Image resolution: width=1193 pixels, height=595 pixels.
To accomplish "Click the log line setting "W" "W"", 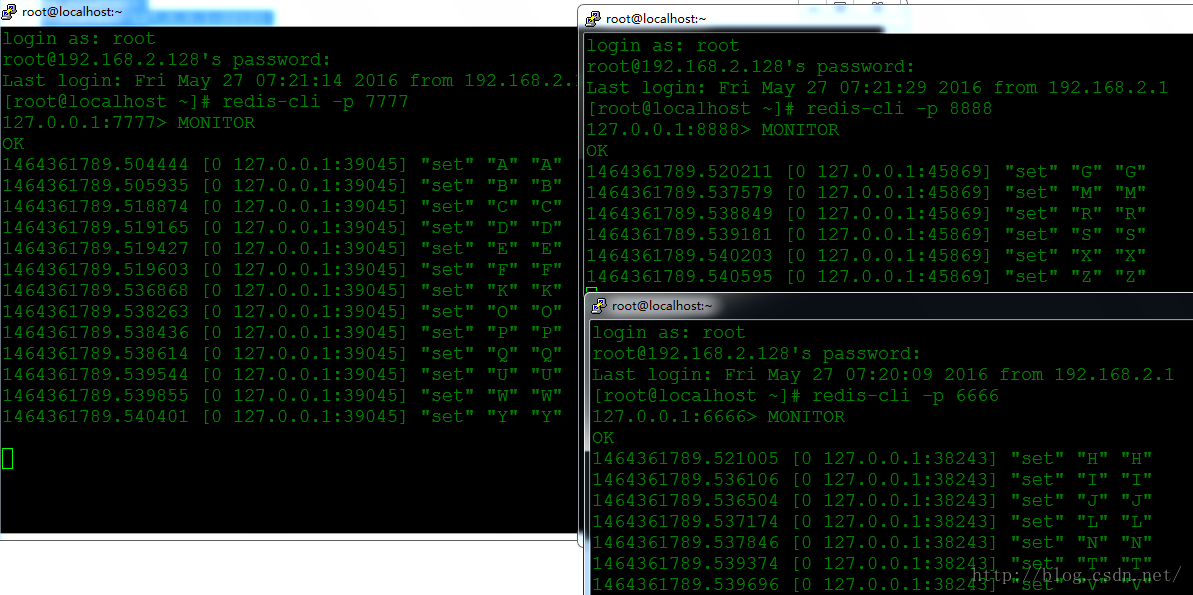I will [282, 396].
